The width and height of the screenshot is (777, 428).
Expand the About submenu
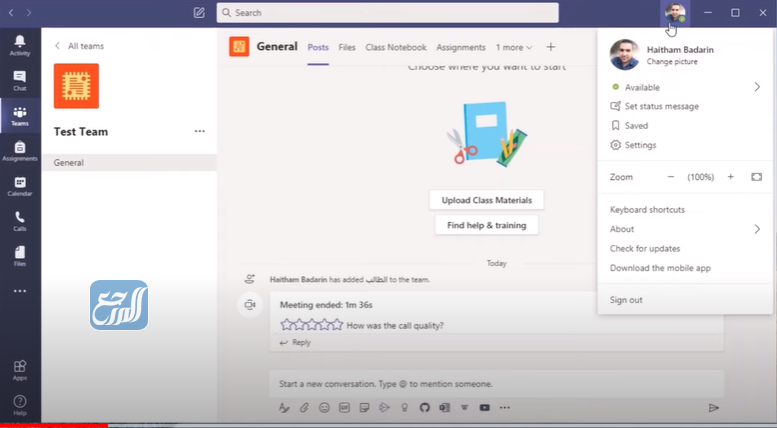pos(757,229)
